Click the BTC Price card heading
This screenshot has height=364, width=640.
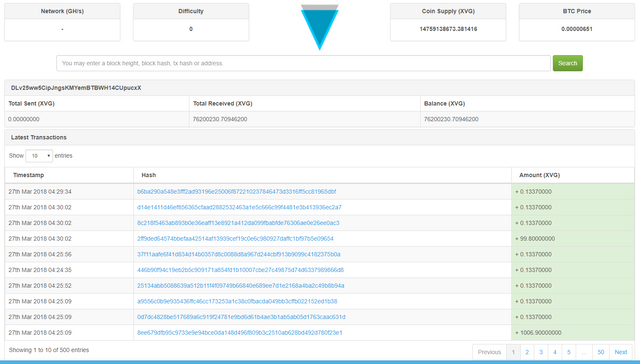click(577, 11)
